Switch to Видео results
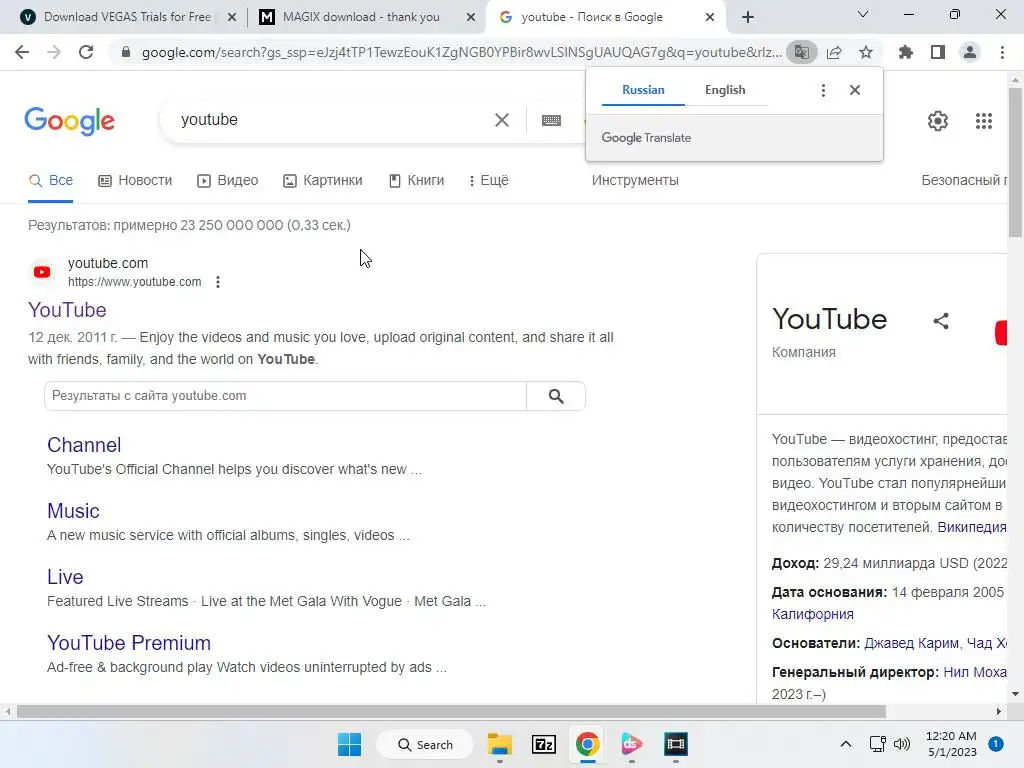 228,181
